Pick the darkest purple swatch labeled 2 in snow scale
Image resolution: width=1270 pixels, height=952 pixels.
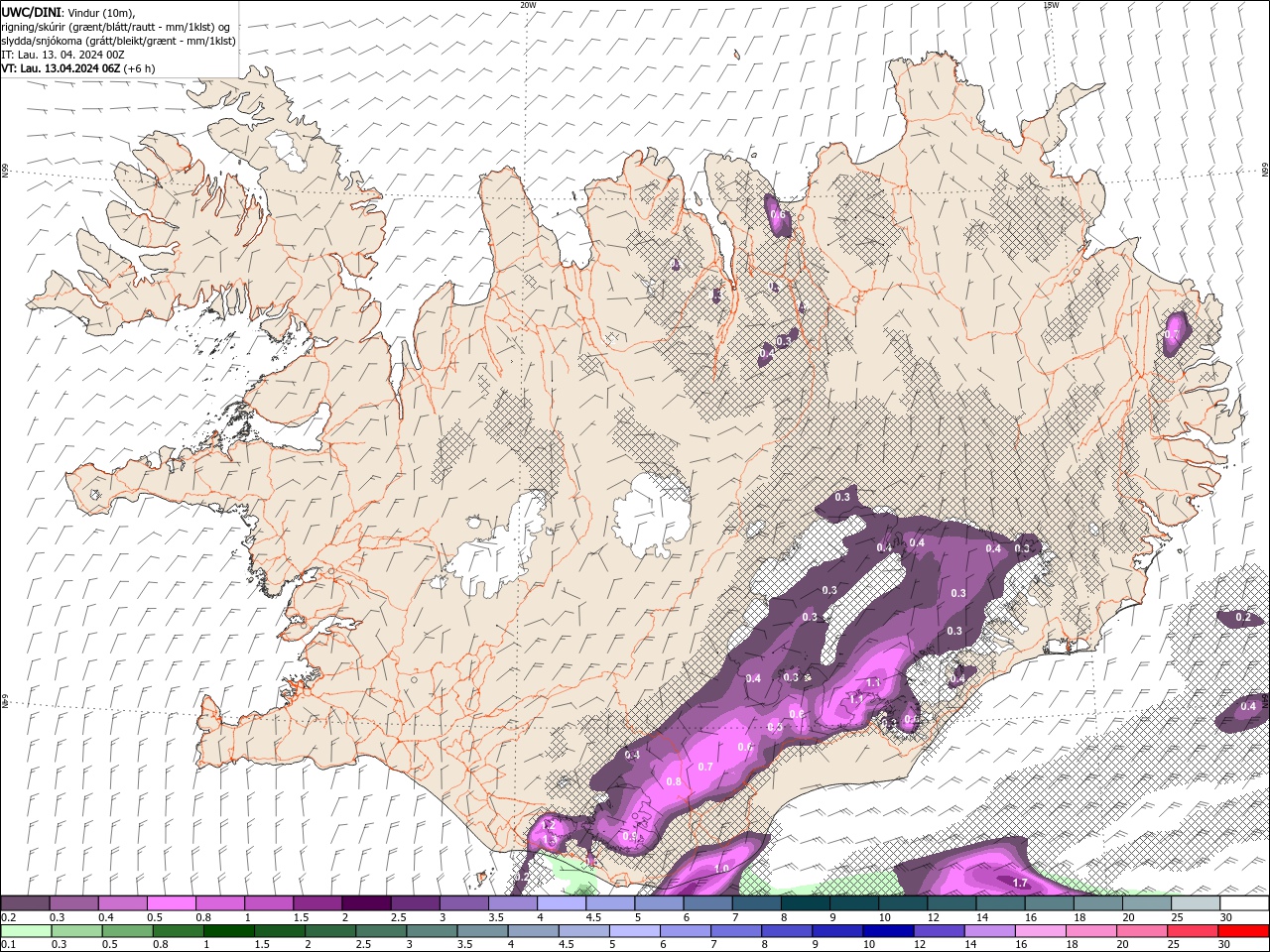click(x=366, y=903)
